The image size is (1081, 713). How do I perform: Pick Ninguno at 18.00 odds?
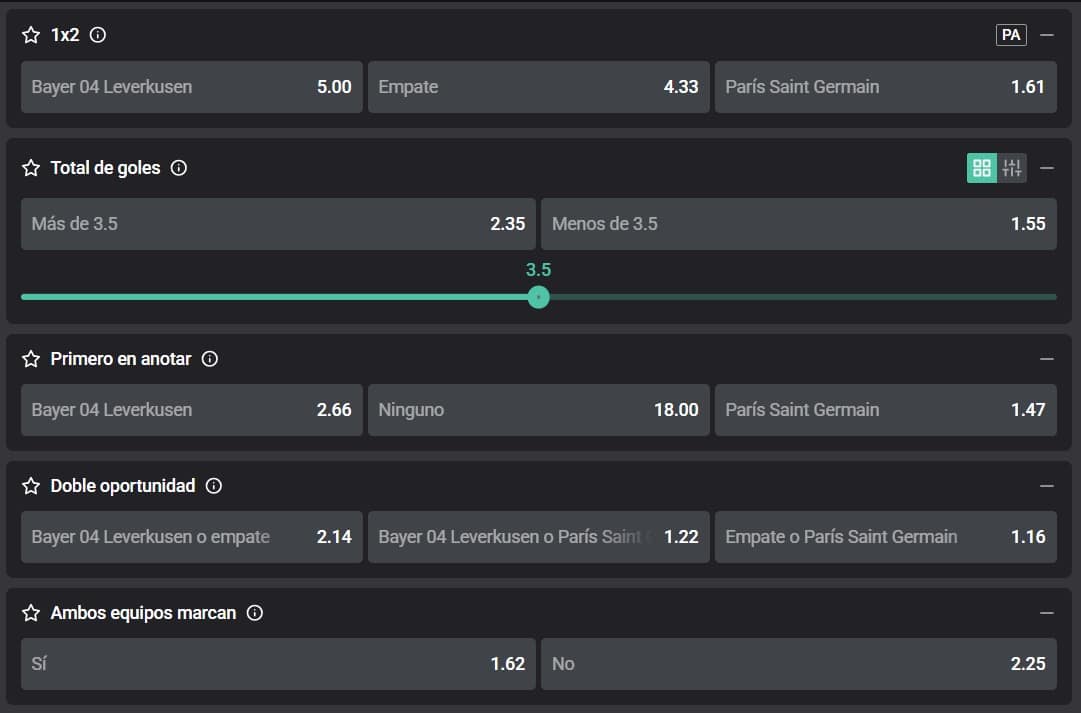click(538, 410)
